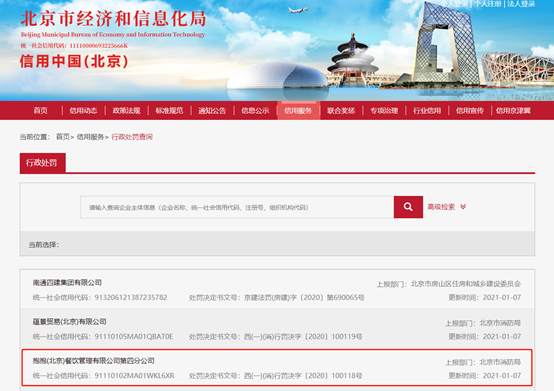Open 南通四建集团有限公司 record
Viewport: 554px width, 391px height.
[x=67, y=283]
